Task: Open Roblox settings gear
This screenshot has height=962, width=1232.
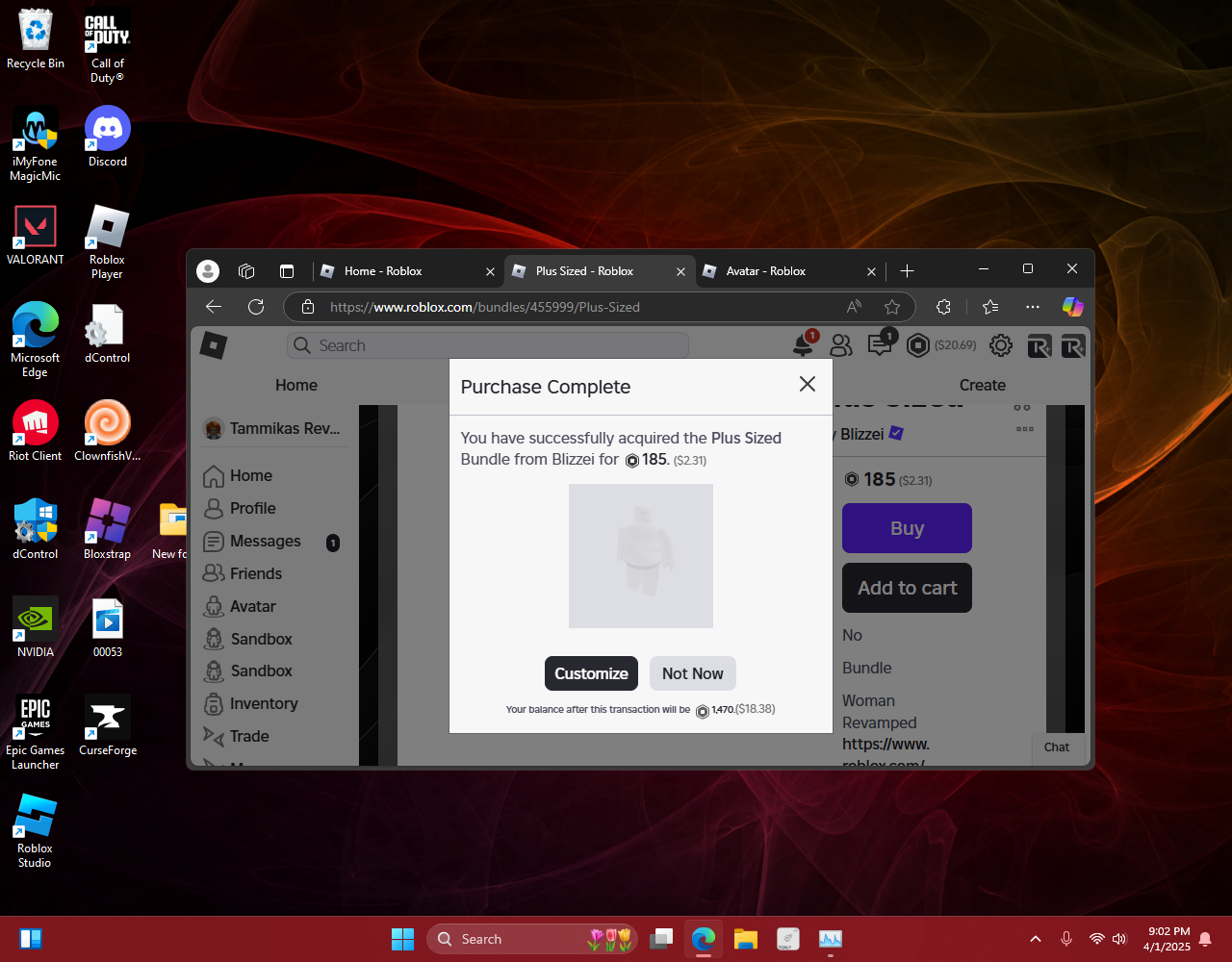Action: click(1001, 345)
